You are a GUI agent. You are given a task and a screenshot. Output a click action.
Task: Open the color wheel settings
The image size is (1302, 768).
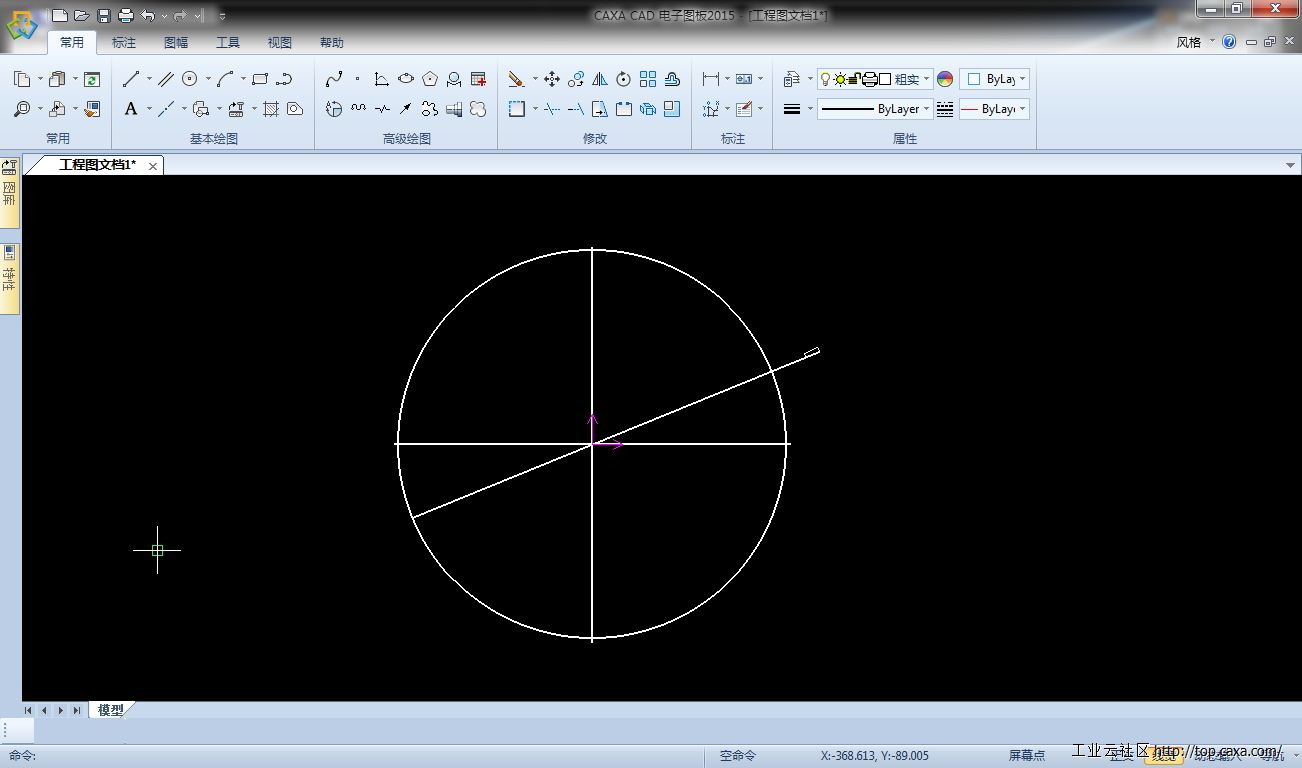[x=945, y=79]
